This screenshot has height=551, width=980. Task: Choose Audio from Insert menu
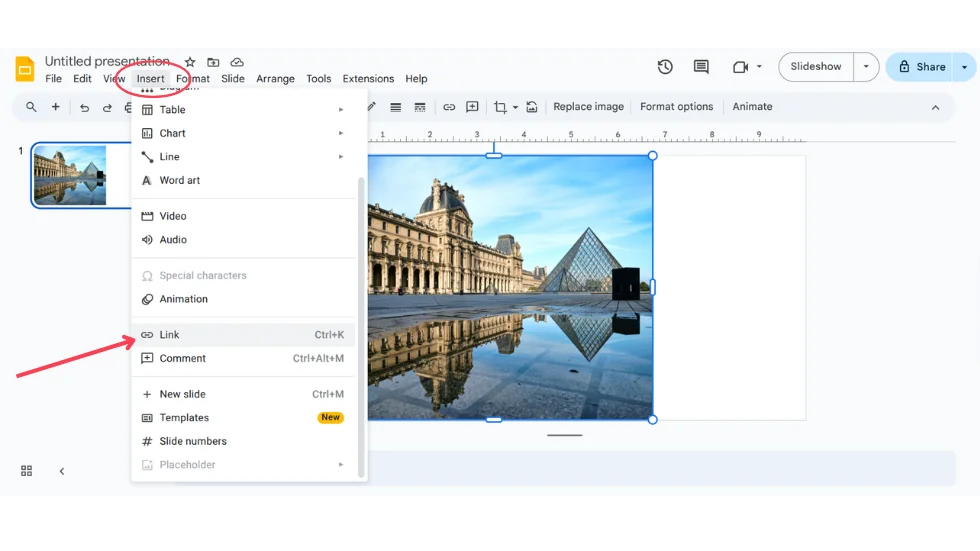pyautogui.click(x=244, y=240)
